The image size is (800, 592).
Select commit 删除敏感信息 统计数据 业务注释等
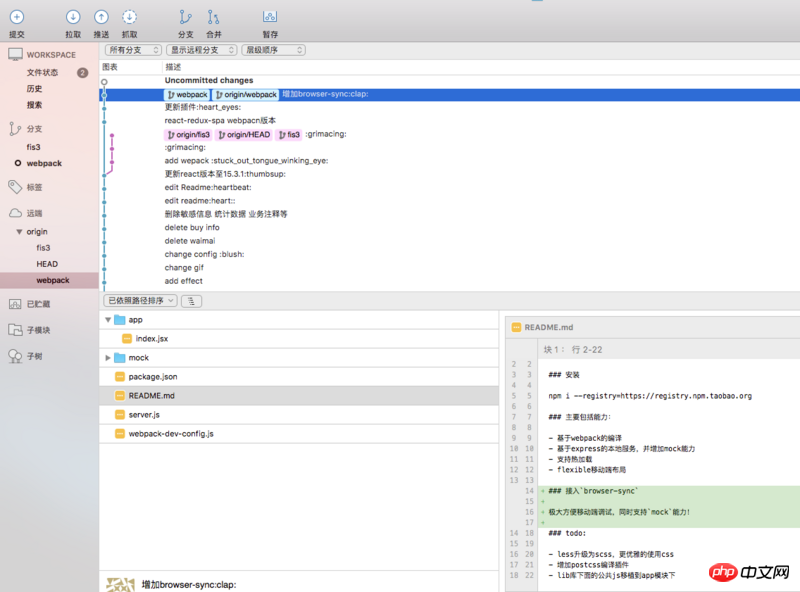tap(449, 214)
